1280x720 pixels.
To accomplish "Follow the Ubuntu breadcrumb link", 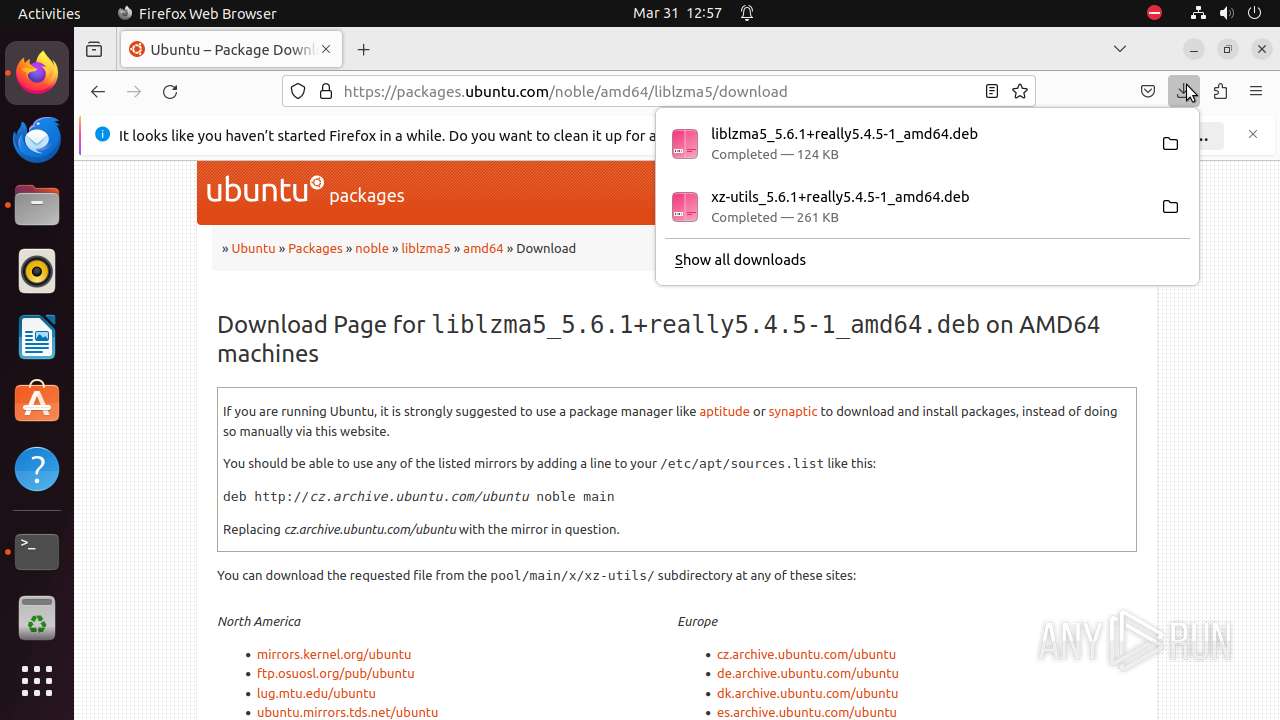I will click(253, 248).
